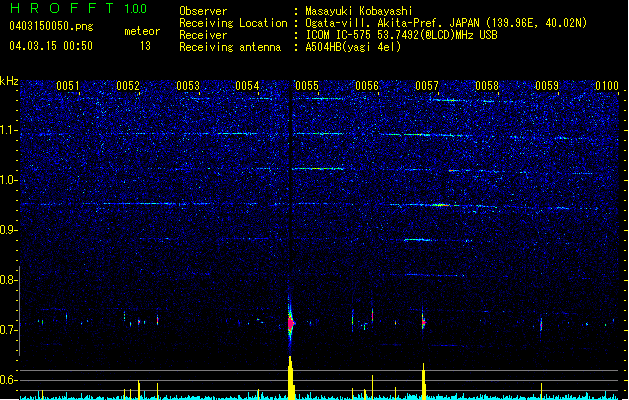Click the 0052 time marker
The image size is (629, 400).
pos(128,86)
